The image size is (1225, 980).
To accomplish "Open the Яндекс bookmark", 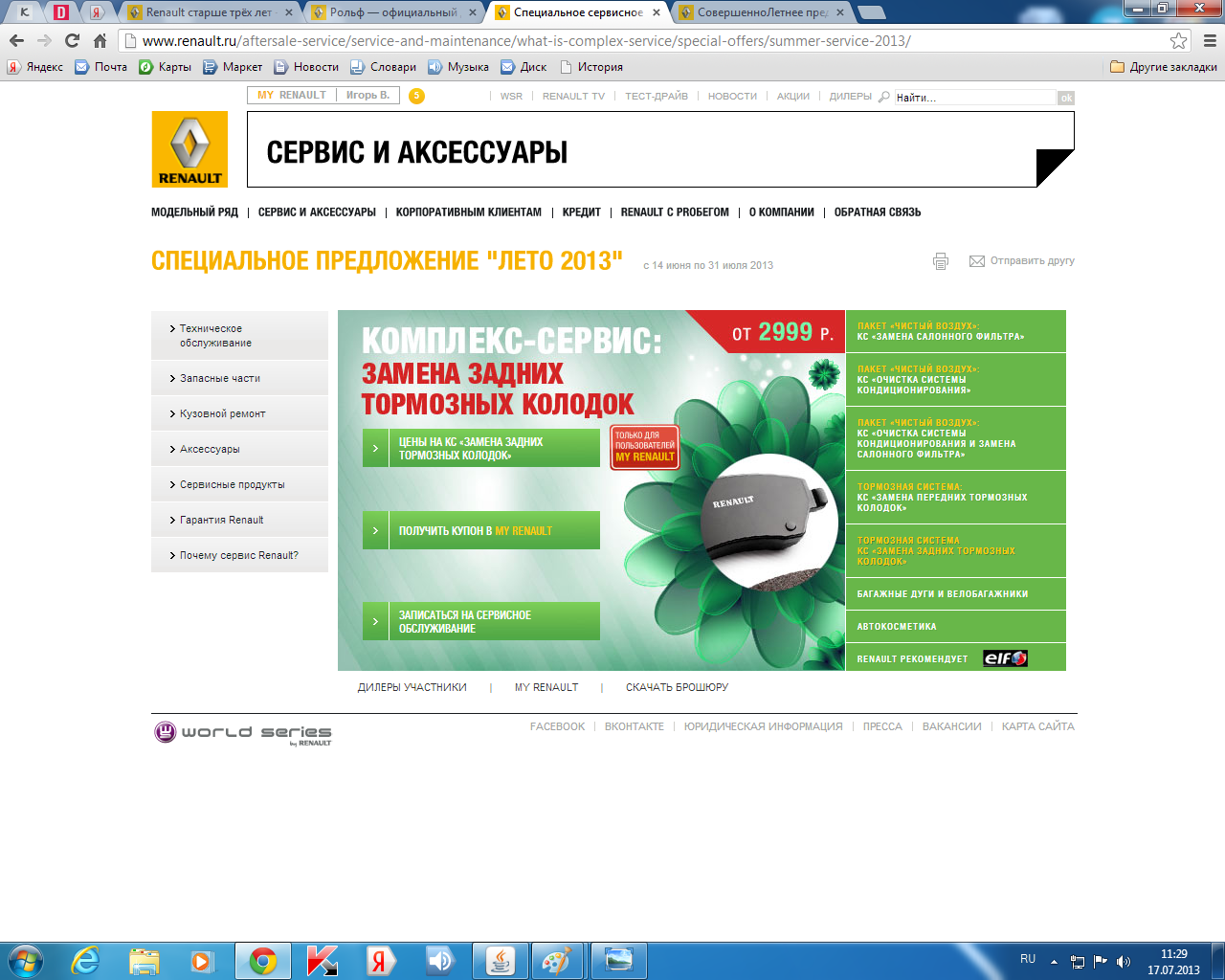I will click(x=35, y=67).
